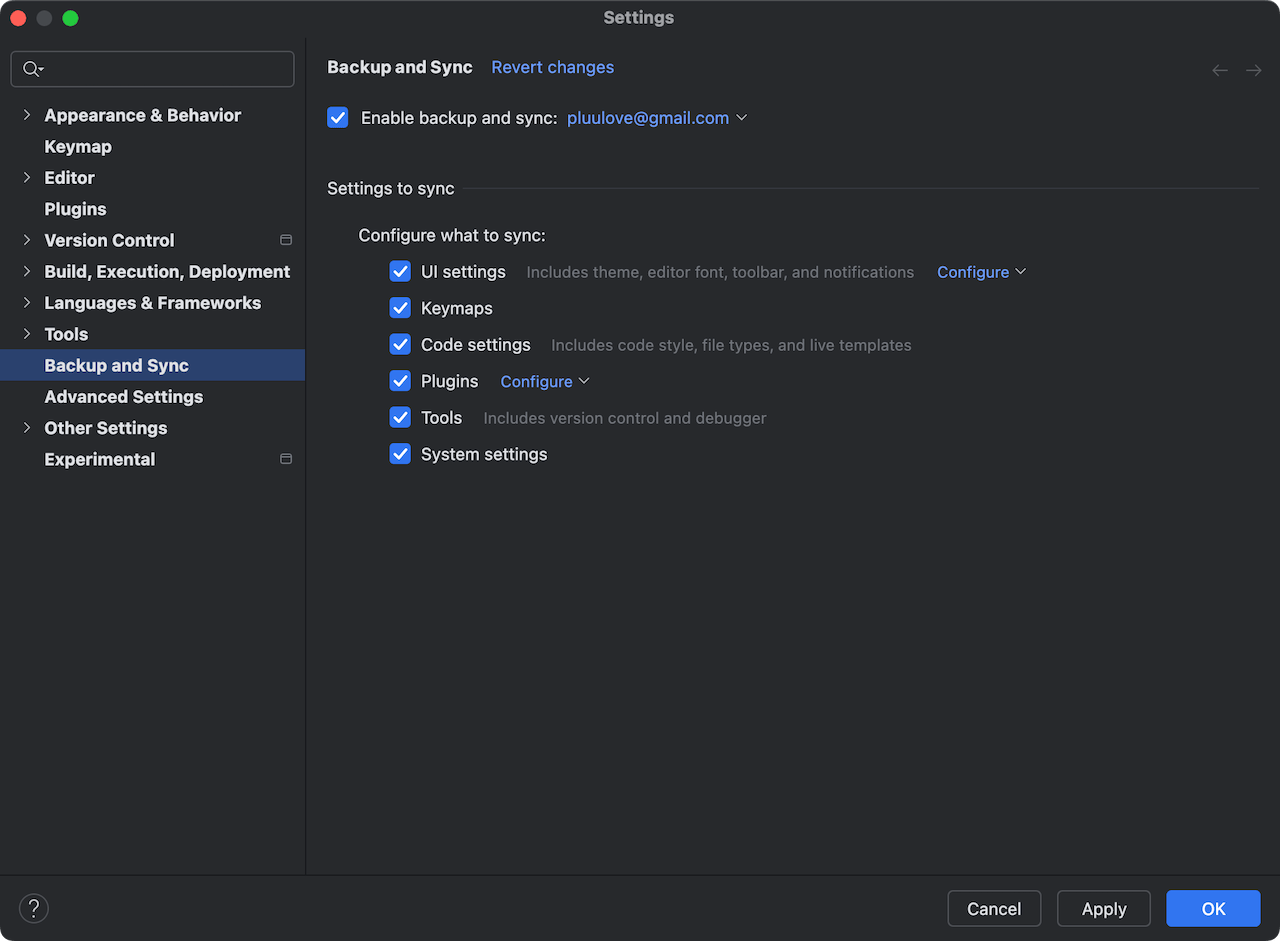Expand the Version Control node
Screen dimensions: 1280x941
point(26,240)
